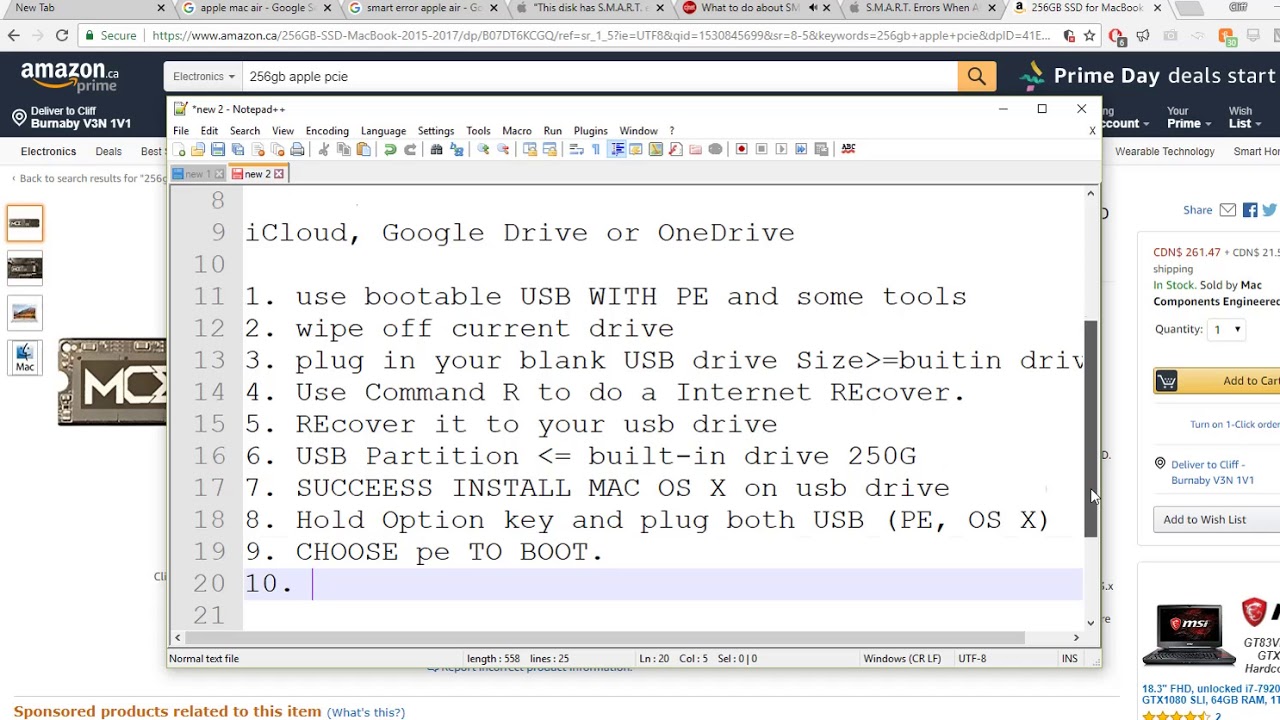
Task: Click the email share envelope icon
Action: [1228, 210]
